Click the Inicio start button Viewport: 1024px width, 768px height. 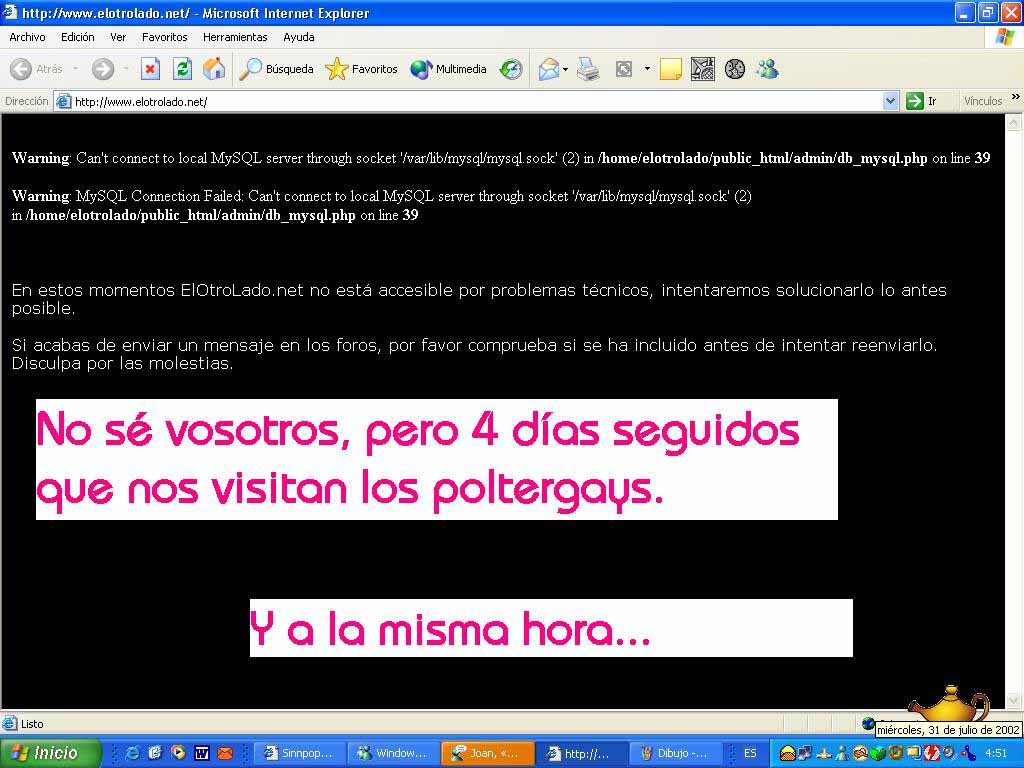pos(50,753)
